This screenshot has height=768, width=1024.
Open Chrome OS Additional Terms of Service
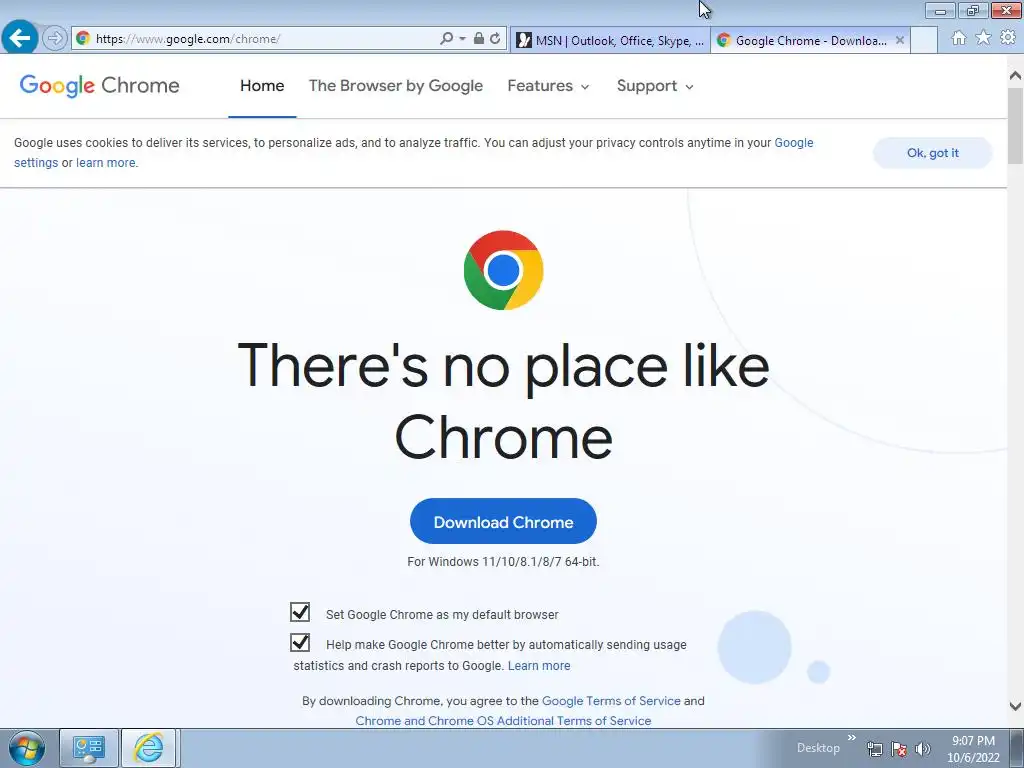(x=504, y=721)
